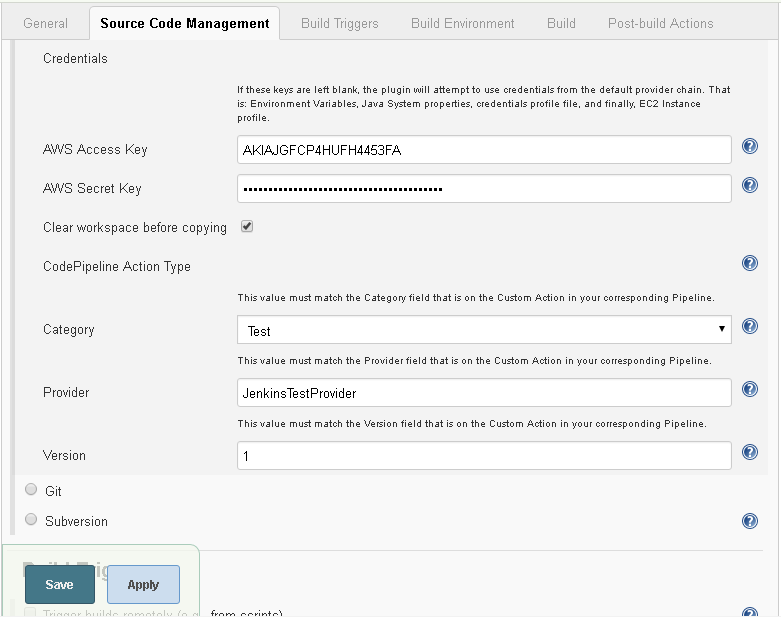The height and width of the screenshot is (617, 781).
Task: Click the Git option label
Action: pos(53,491)
